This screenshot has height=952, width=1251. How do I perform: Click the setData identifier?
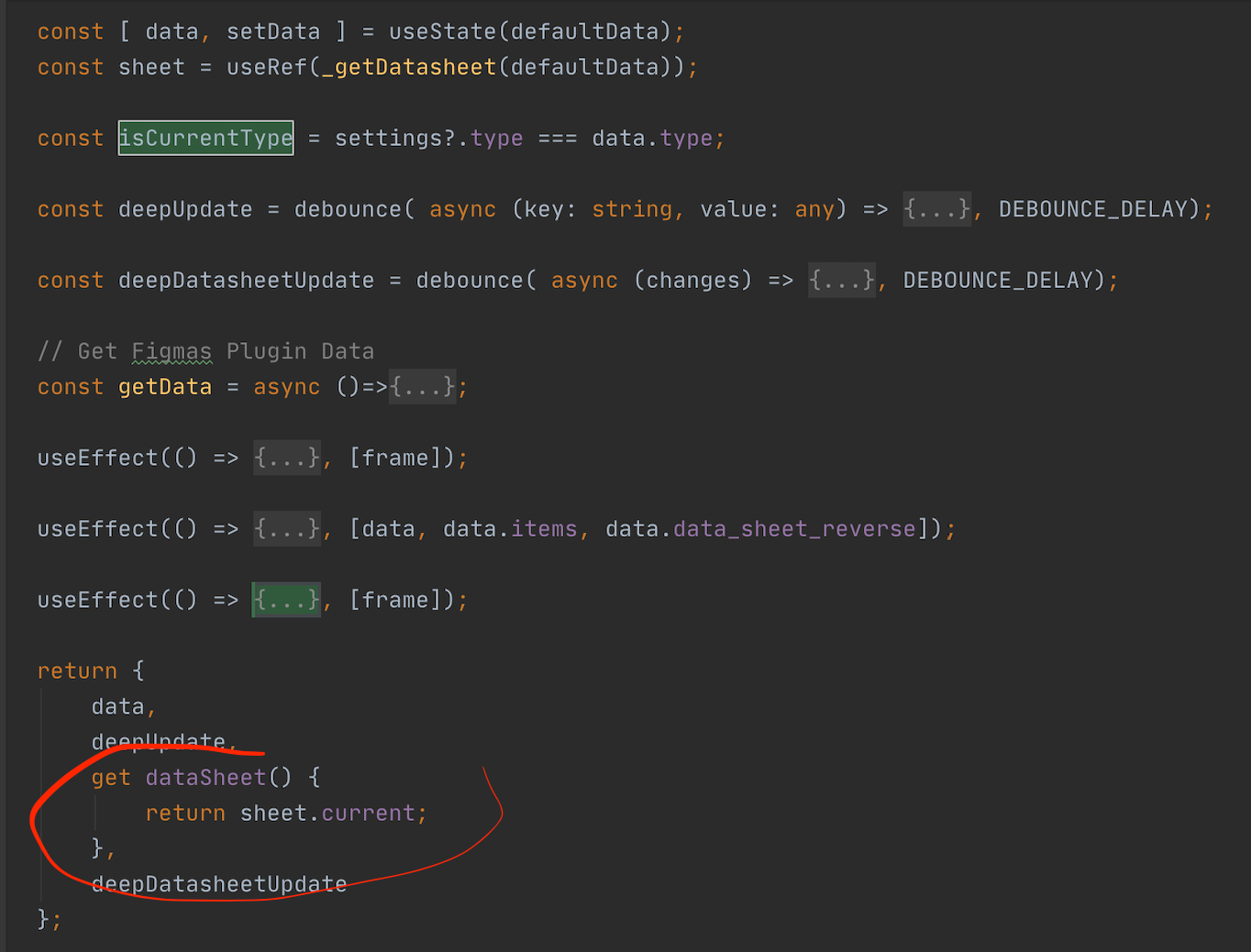[x=273, y=31]
